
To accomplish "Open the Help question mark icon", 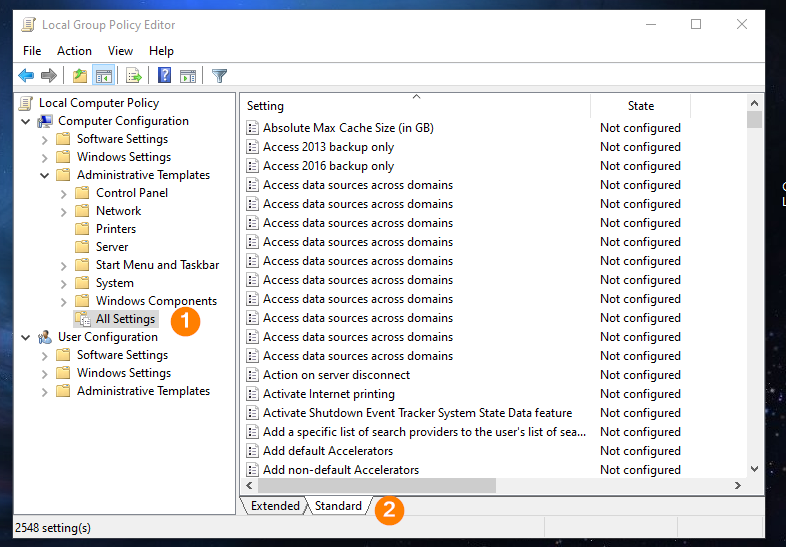I will click(x=164, y=76).
